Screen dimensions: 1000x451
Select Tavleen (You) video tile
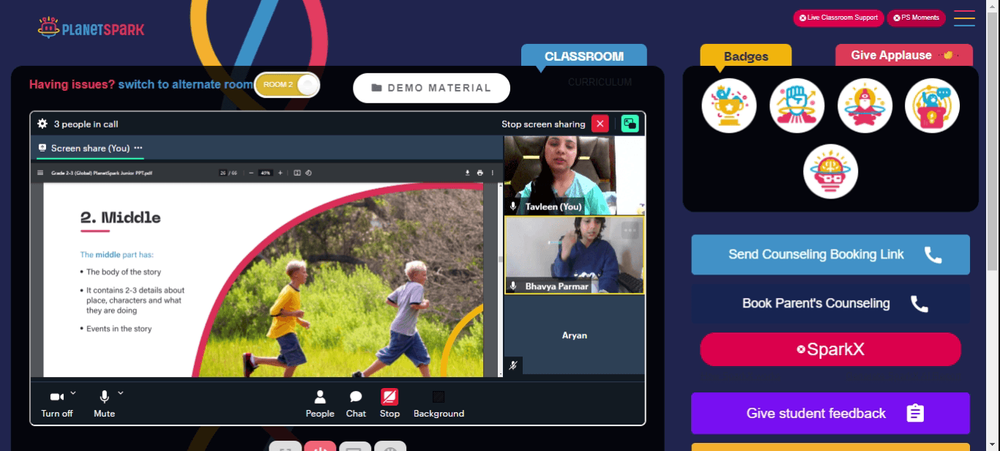[x=574, y=175]
